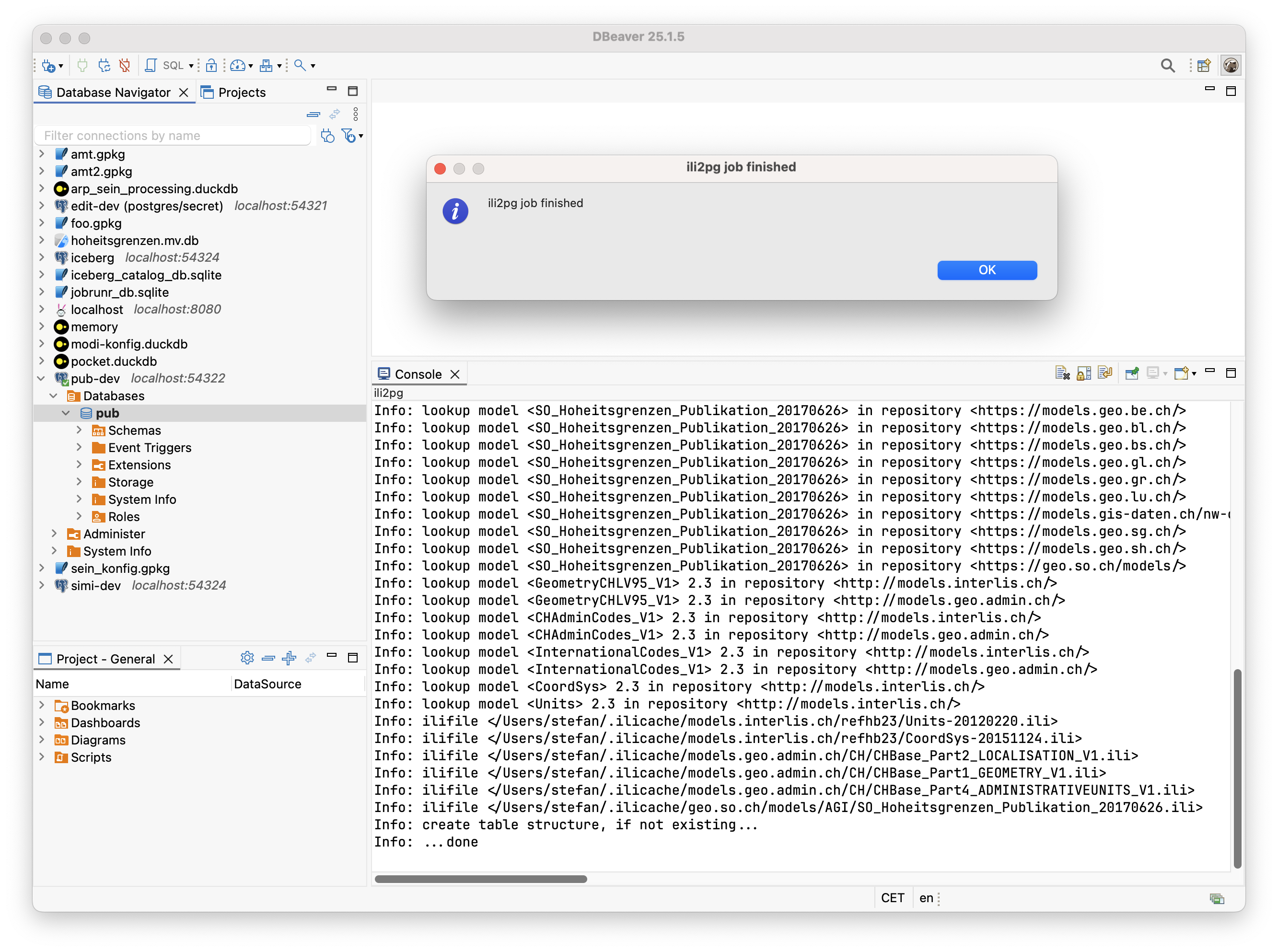Close the Console tab

coord(455,374)
